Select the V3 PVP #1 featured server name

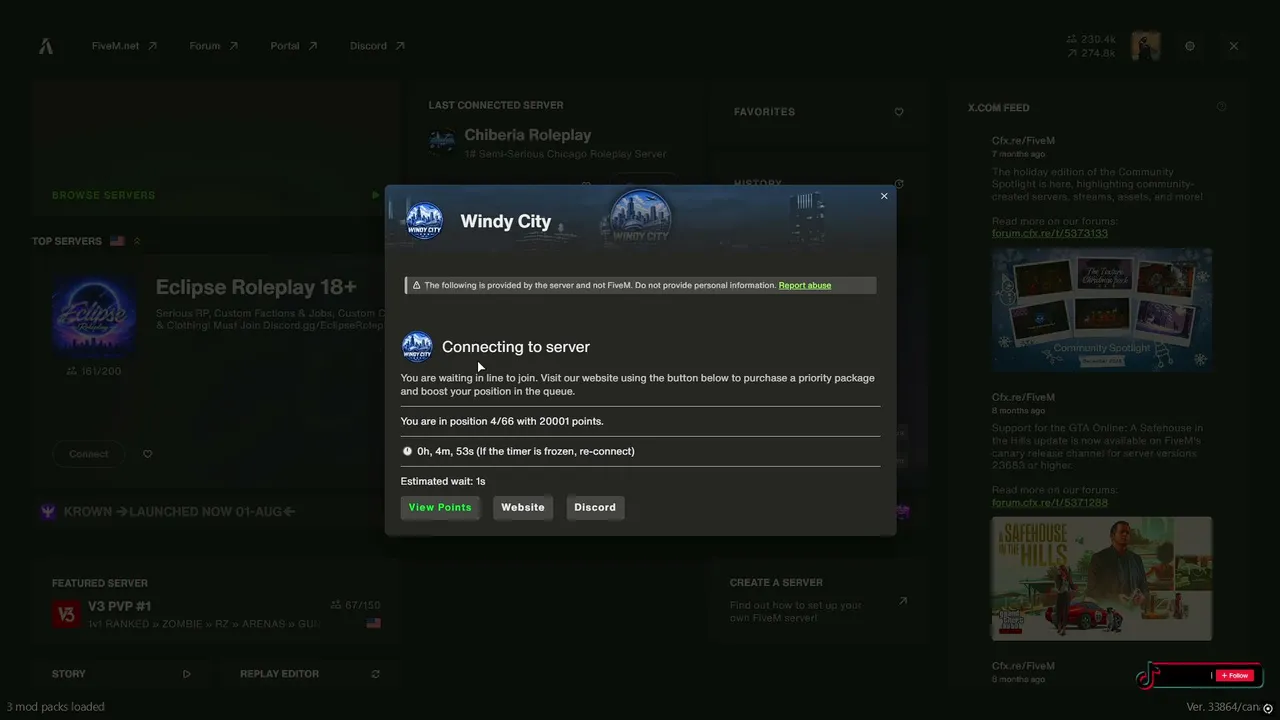[x=120, y=606]
